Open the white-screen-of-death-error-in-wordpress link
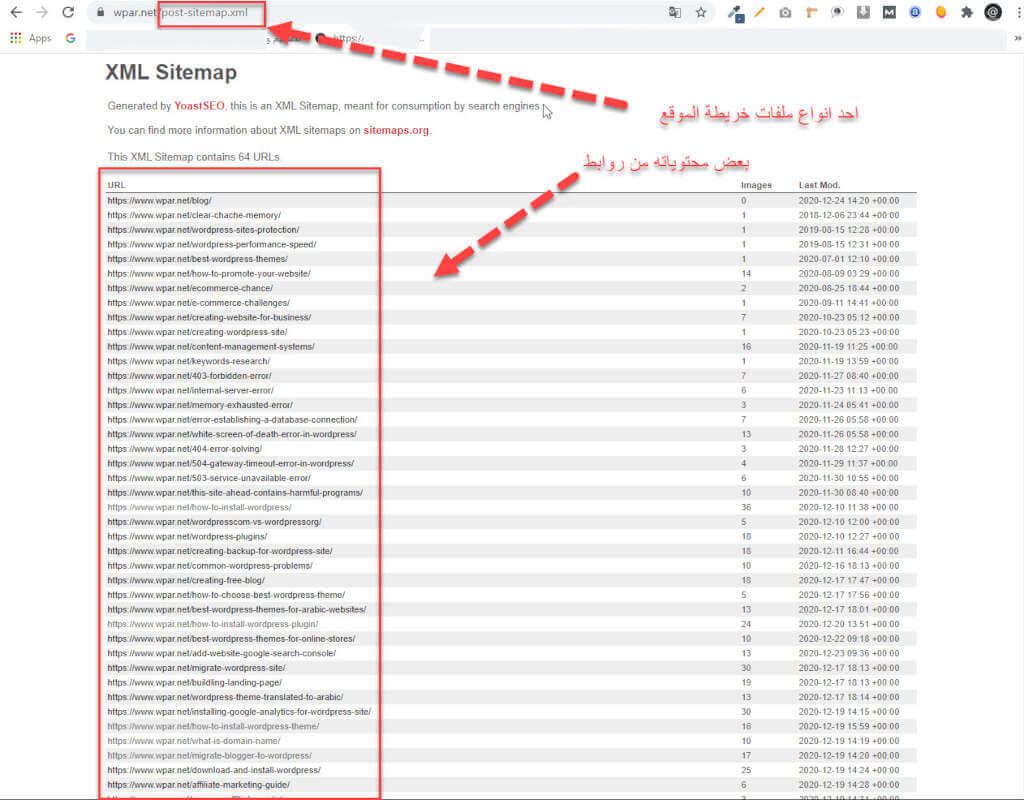Viewport: 1024px width, 800px height. point(232,434)
